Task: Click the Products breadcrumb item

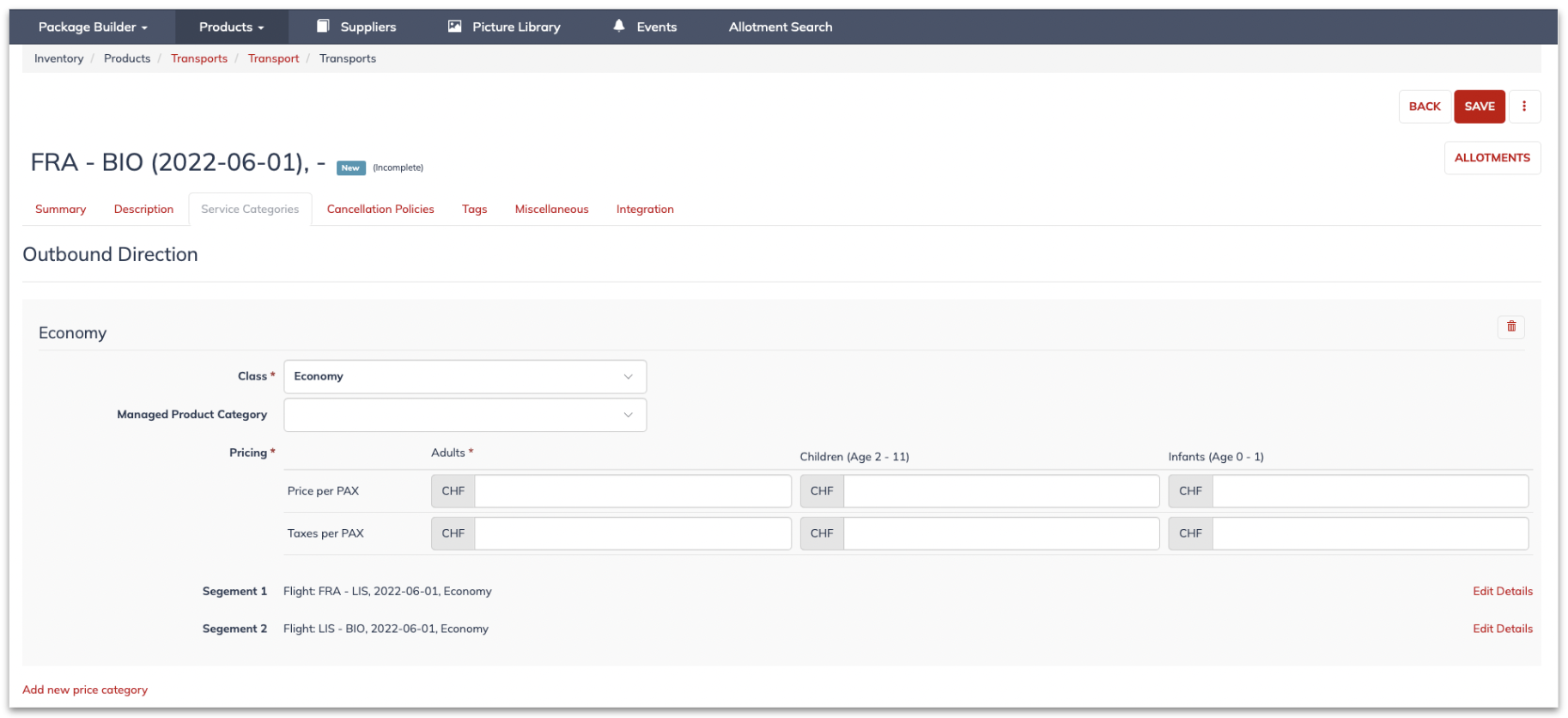Action: tap(127, 58)
